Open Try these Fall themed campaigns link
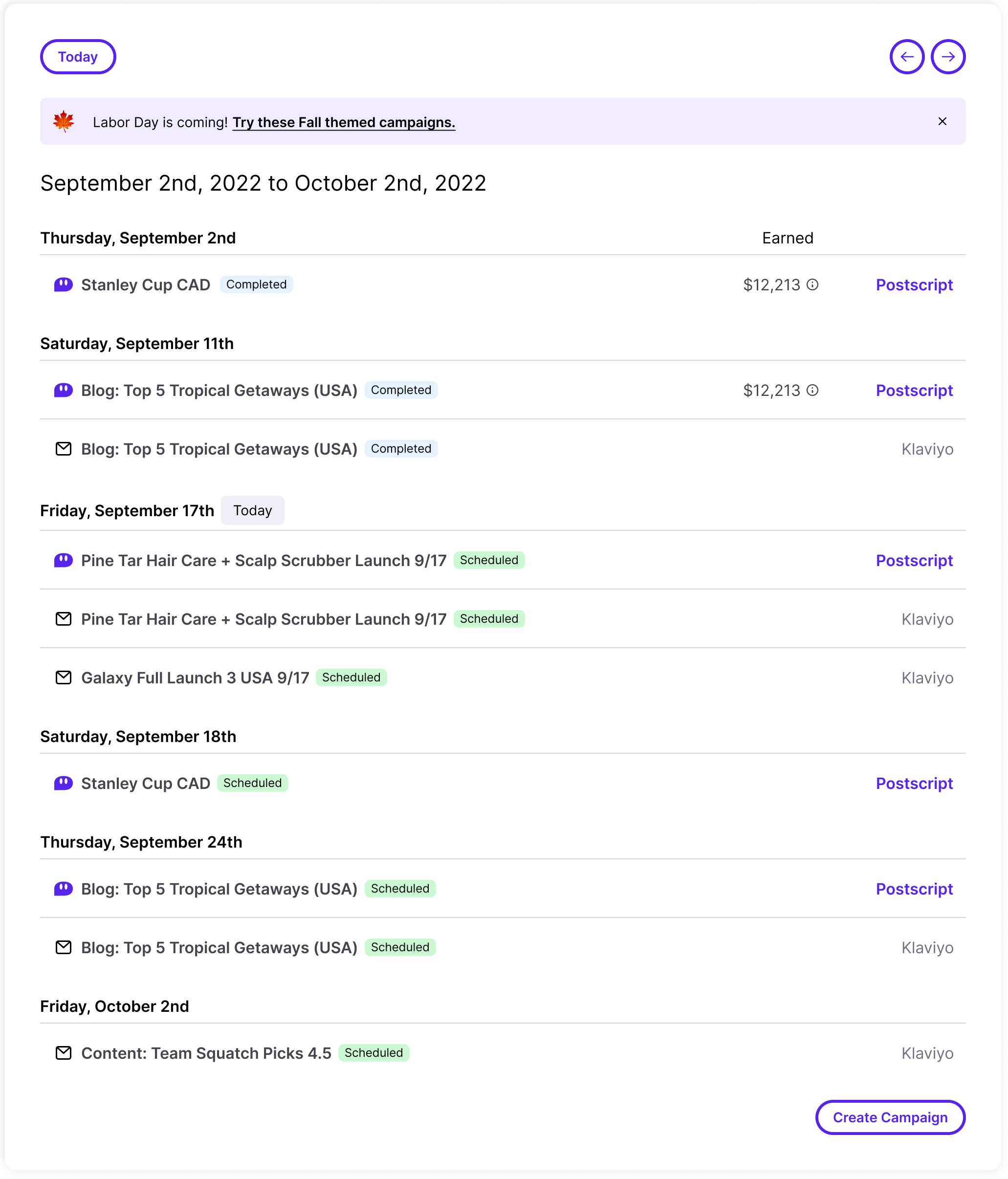This screenshot has width=1008, height=1179. pos(344,122)
